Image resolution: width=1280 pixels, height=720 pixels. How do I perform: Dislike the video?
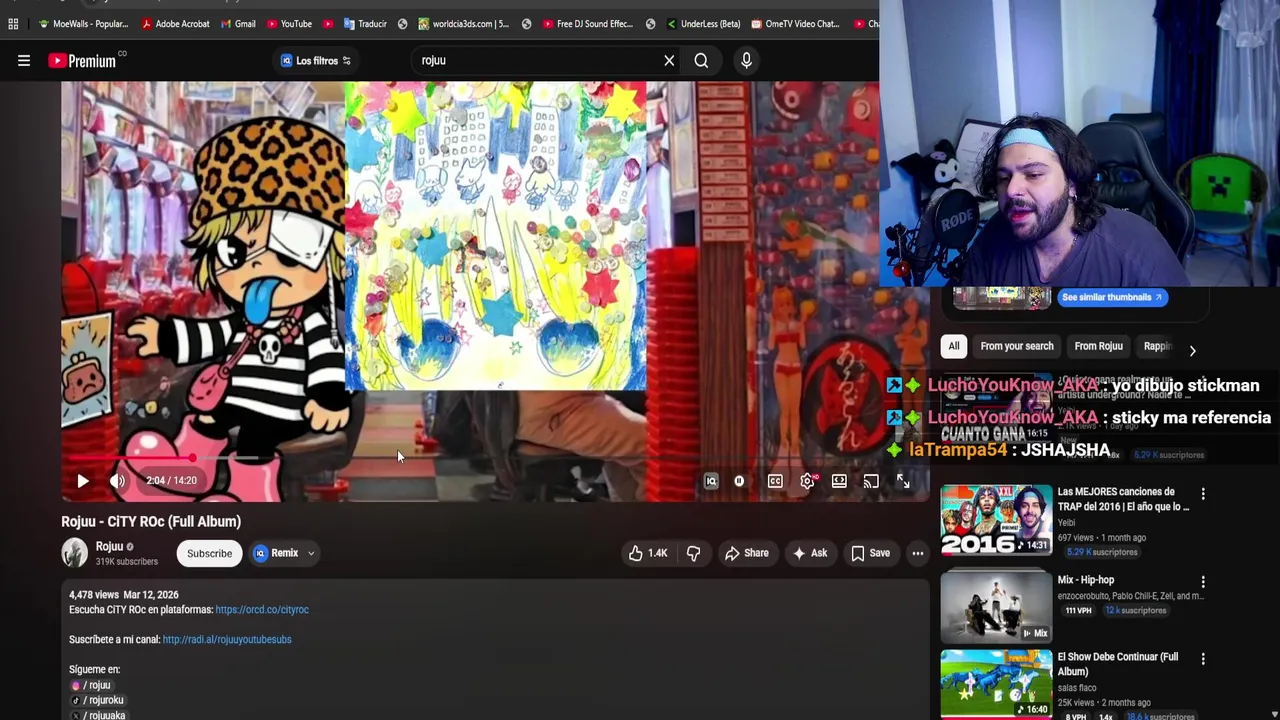click(x=693, y=553)
